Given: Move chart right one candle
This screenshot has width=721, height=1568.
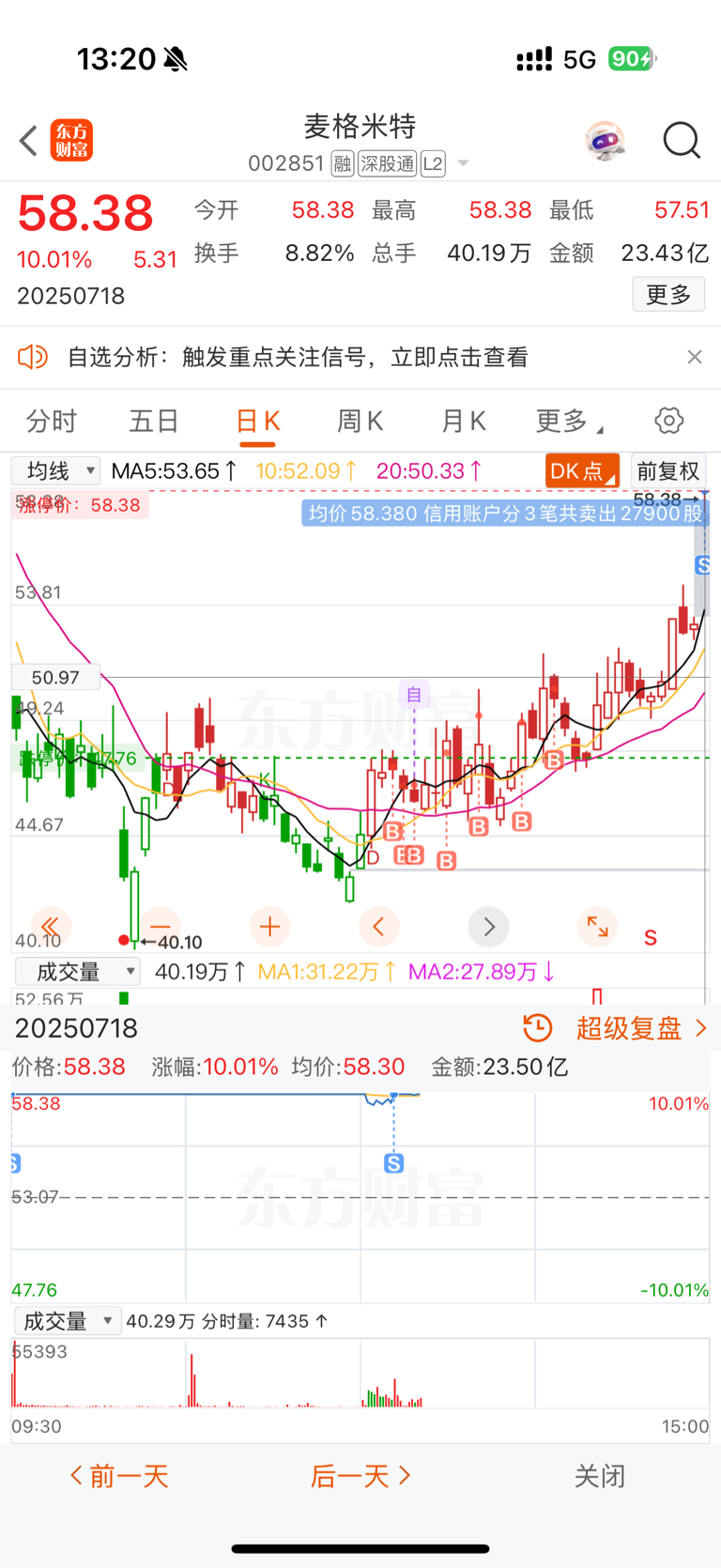Looking at the screenshot, I should tap(488, 927).
